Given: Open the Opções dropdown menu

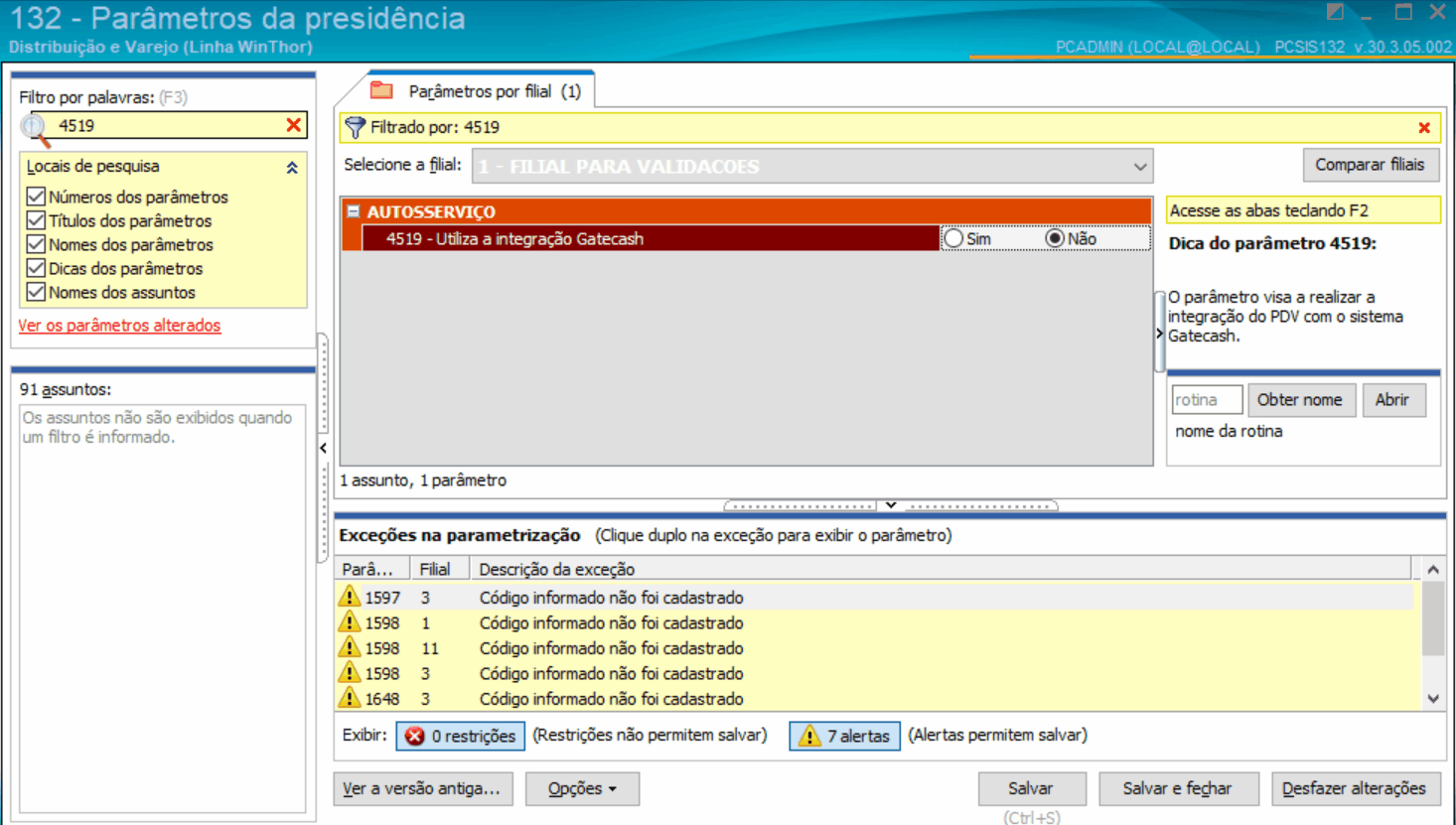Looking at the screenshot, I should [x=582, y=789].
